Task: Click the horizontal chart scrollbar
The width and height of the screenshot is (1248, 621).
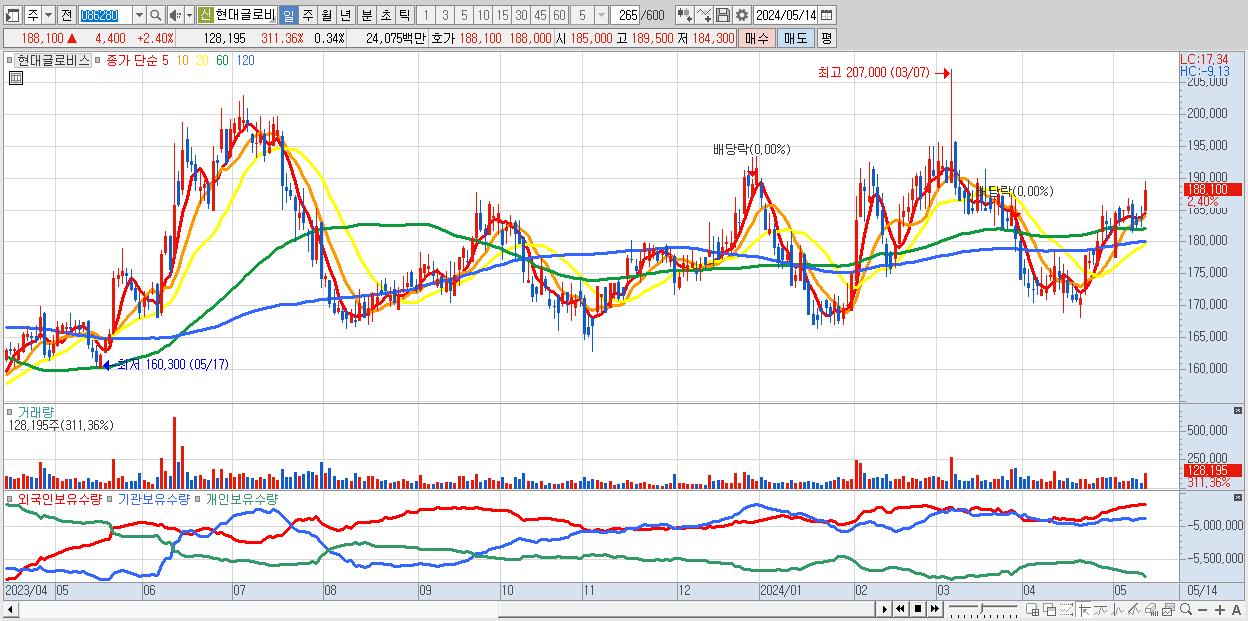Action: pyautogui.click(x=438, y=609)
